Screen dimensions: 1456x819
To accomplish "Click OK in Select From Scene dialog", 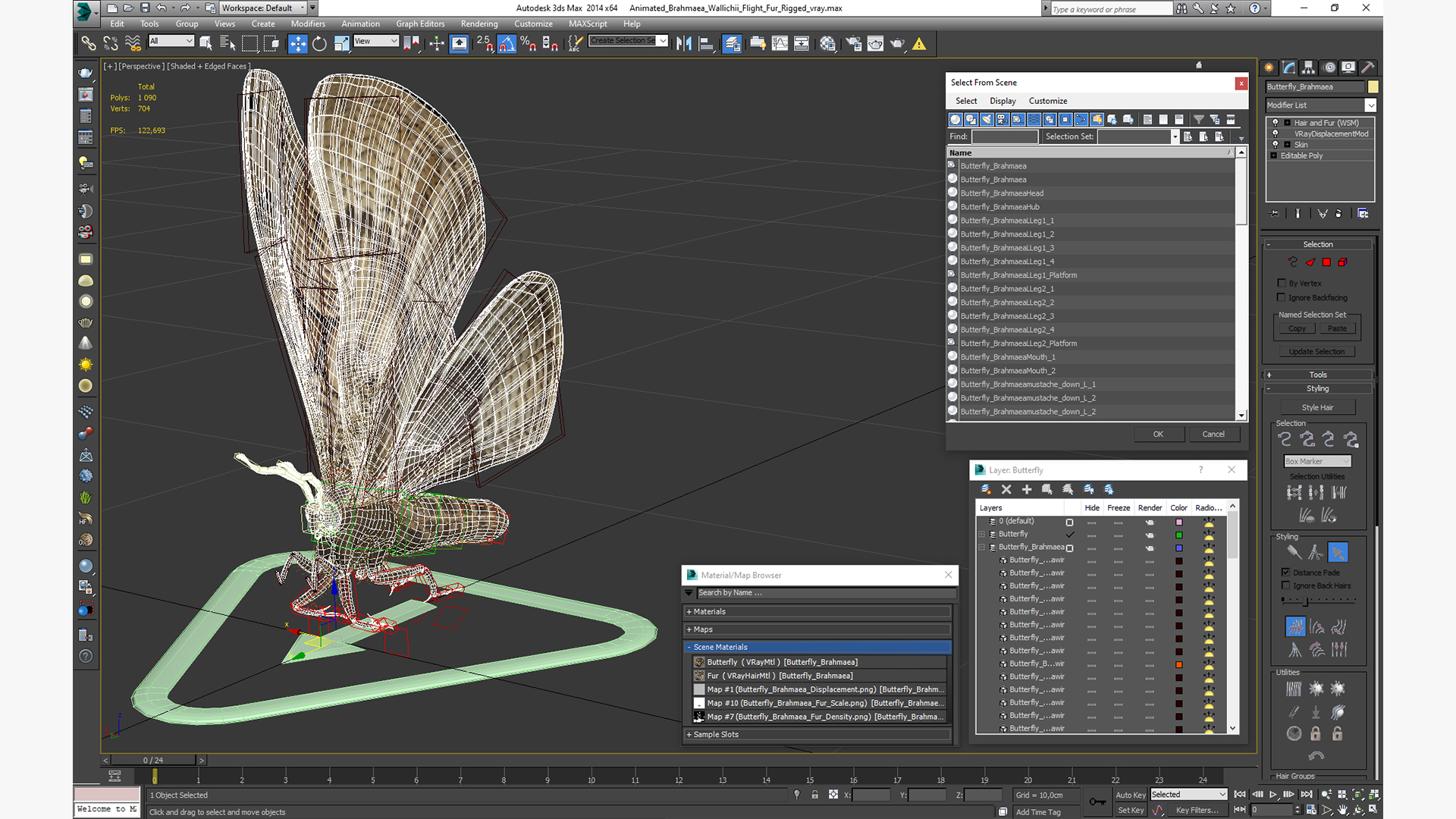I will (x=1159, y=435).
